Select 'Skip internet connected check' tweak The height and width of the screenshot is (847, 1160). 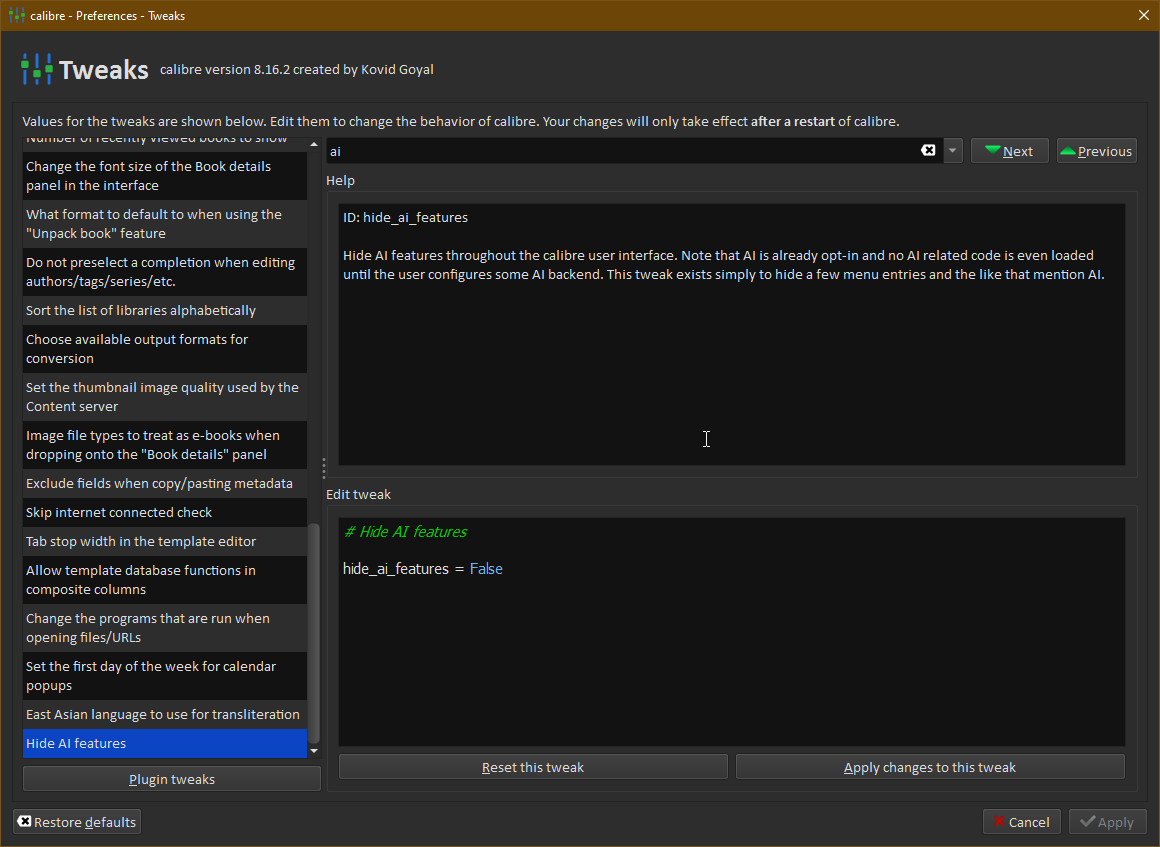[x=164, y=513]
